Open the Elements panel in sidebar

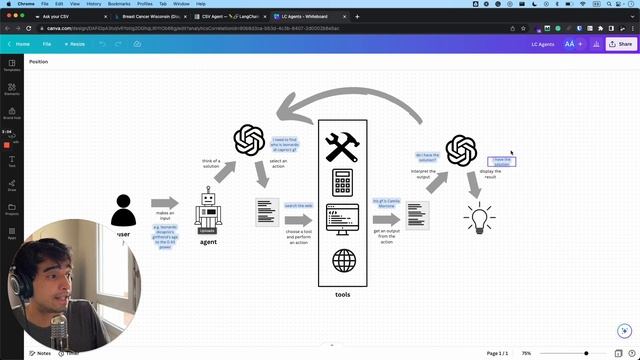[12, 89]
